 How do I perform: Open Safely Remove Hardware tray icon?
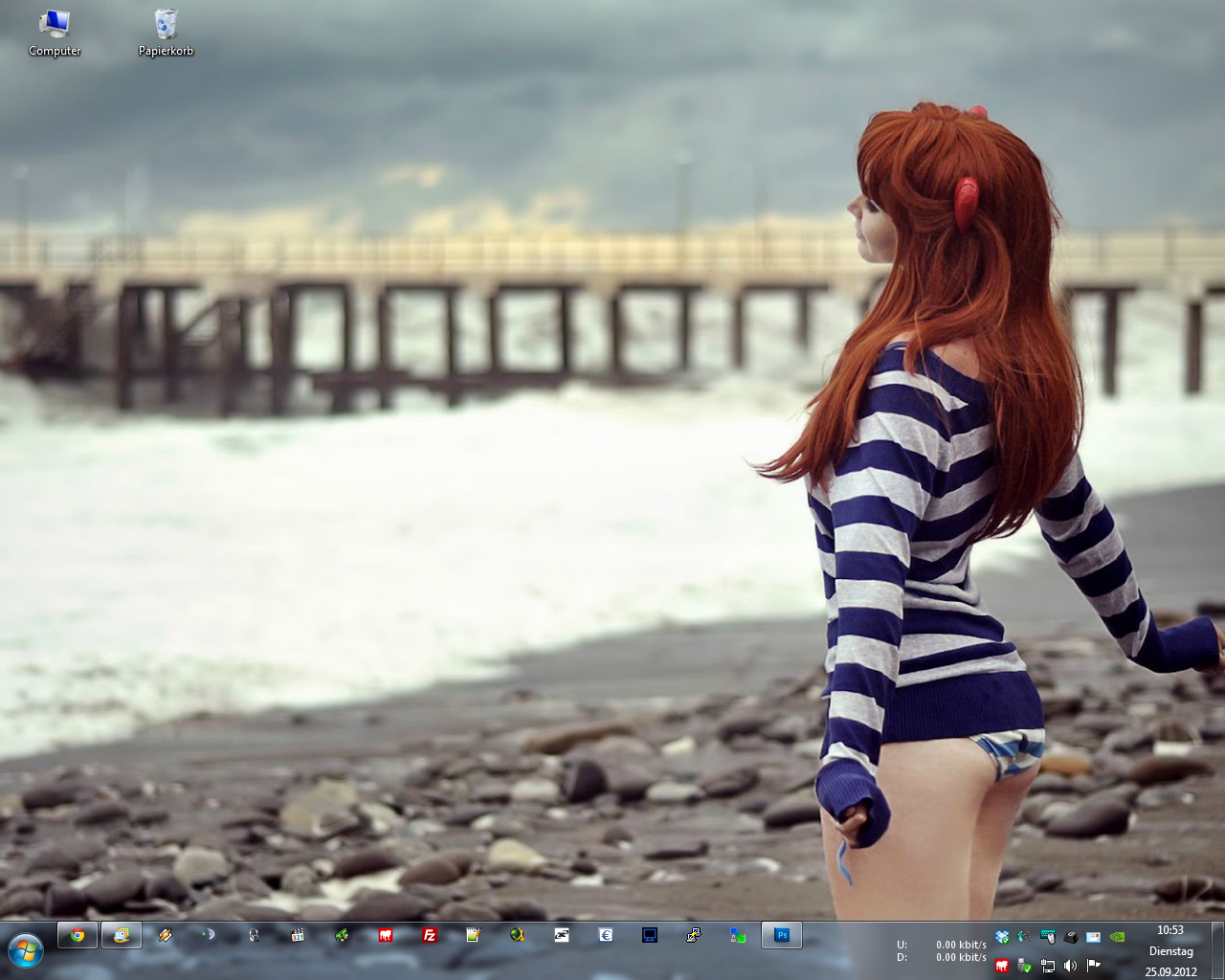pyautogui.click(x=1025, y=966)
